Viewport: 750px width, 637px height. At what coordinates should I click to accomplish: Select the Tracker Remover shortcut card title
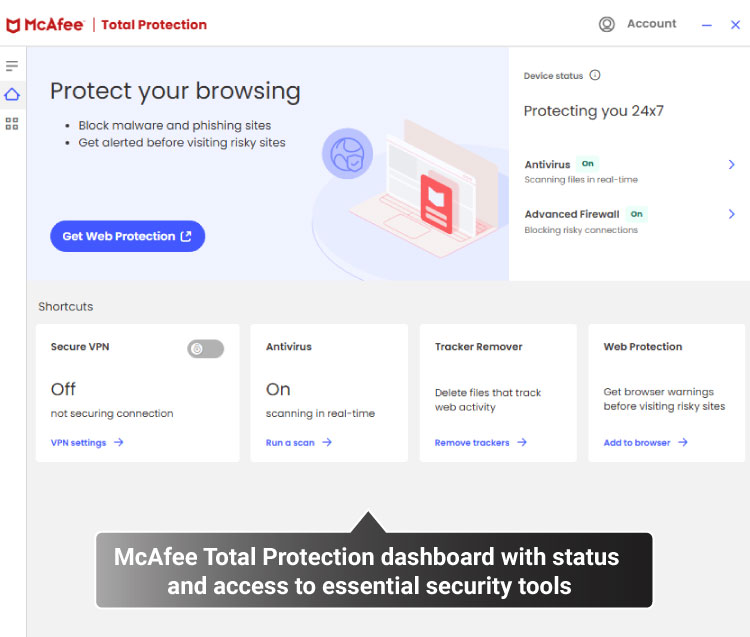point(478,347)
